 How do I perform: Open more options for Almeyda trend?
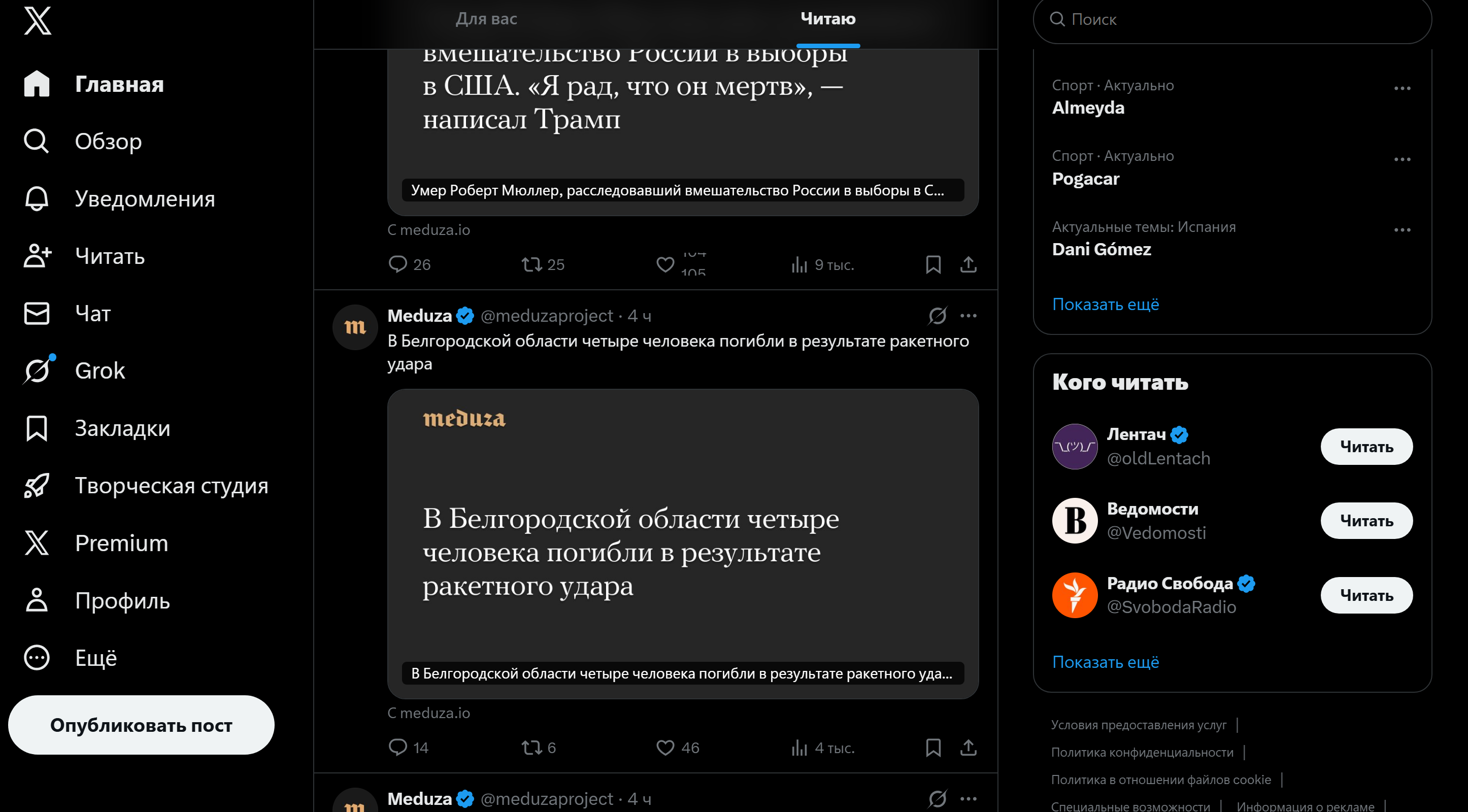1402,88
